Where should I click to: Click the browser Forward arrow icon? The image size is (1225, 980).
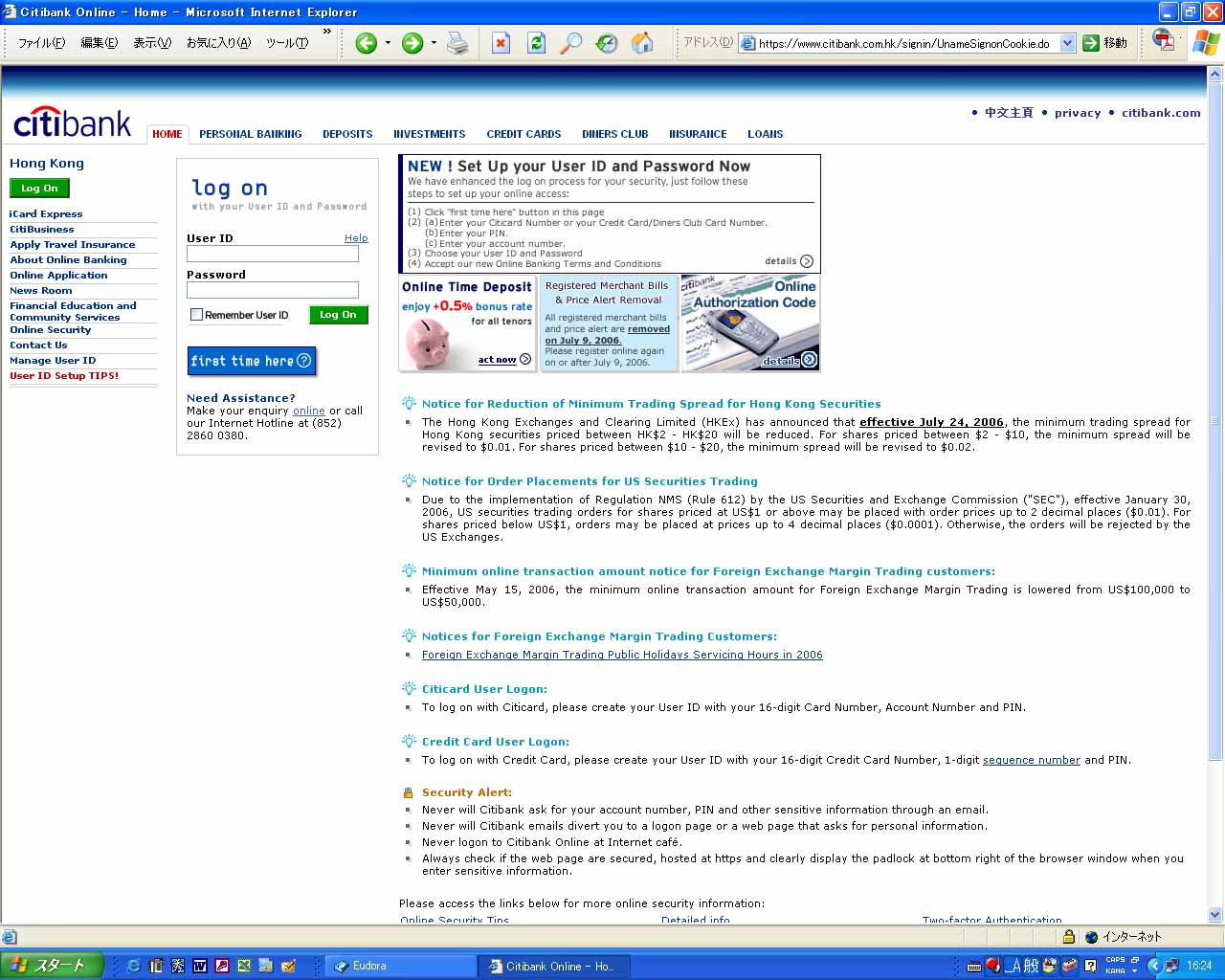pyautogui.click(x=412, y=43)
